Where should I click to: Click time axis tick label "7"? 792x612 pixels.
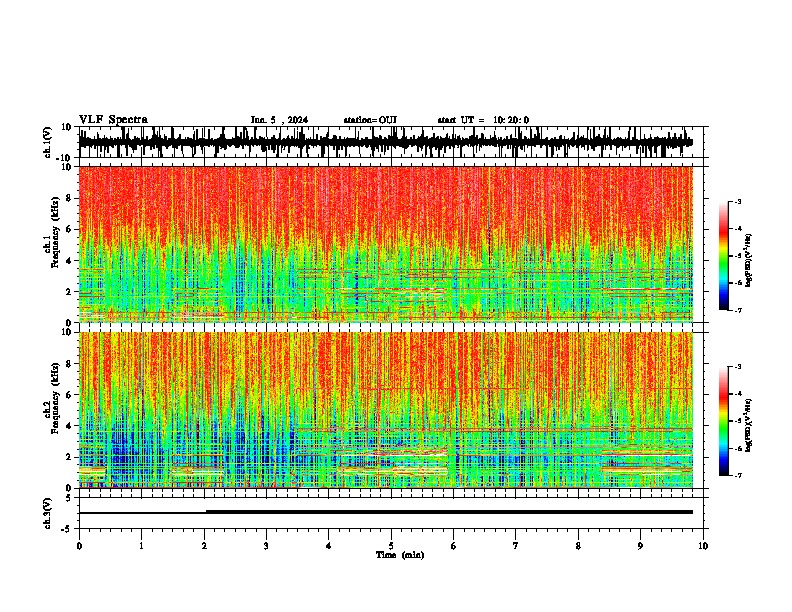click(x=516, y=546)
